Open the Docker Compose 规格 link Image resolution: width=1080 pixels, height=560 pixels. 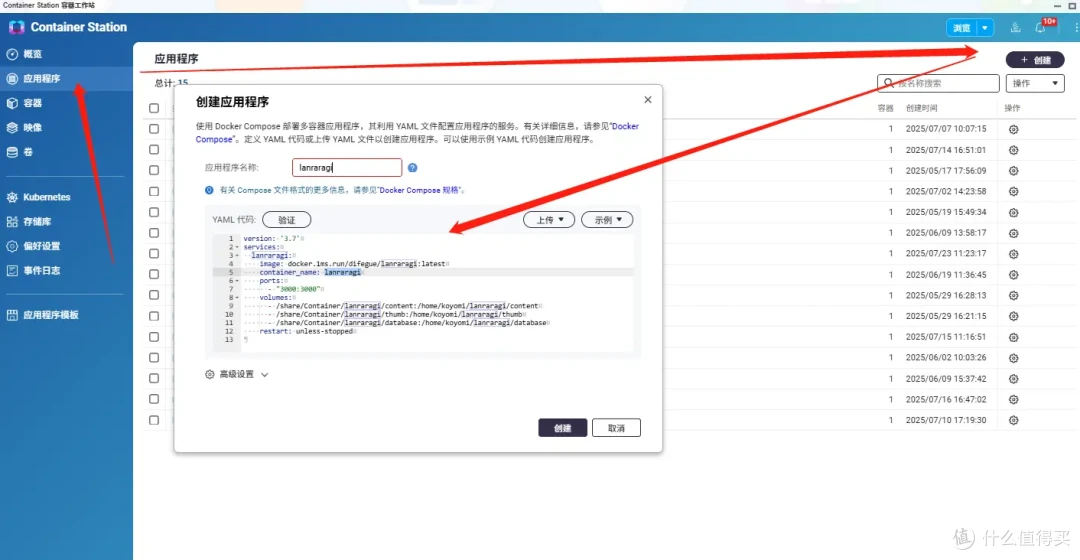tap(421, 190)
